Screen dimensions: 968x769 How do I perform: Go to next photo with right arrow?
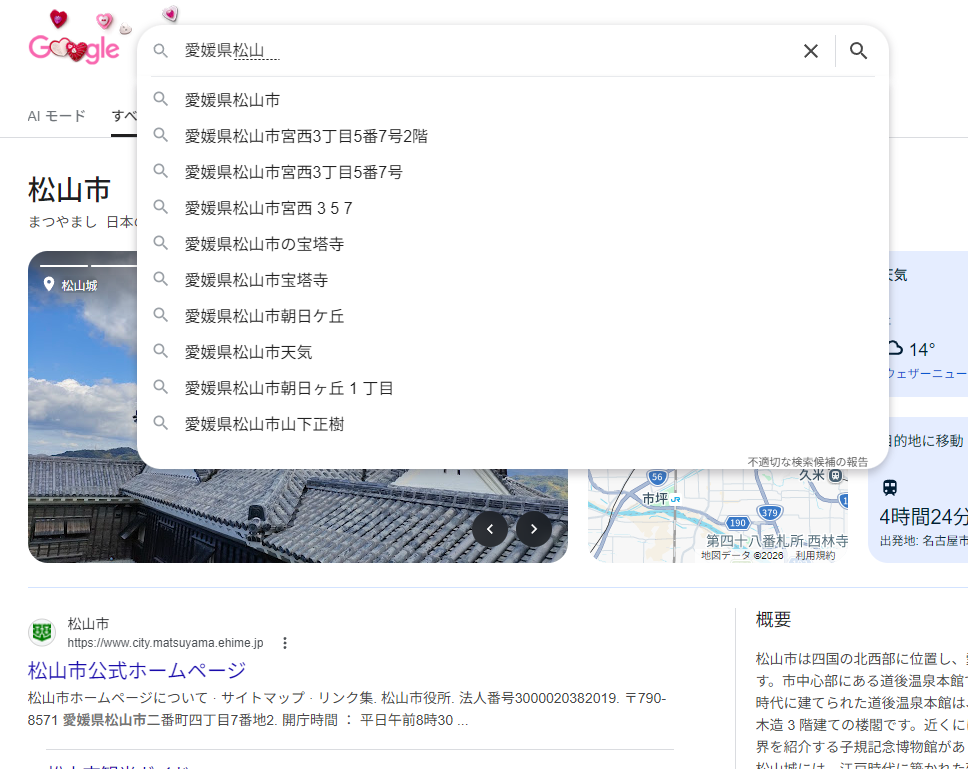pyautogui.click(x=534, y=529)
